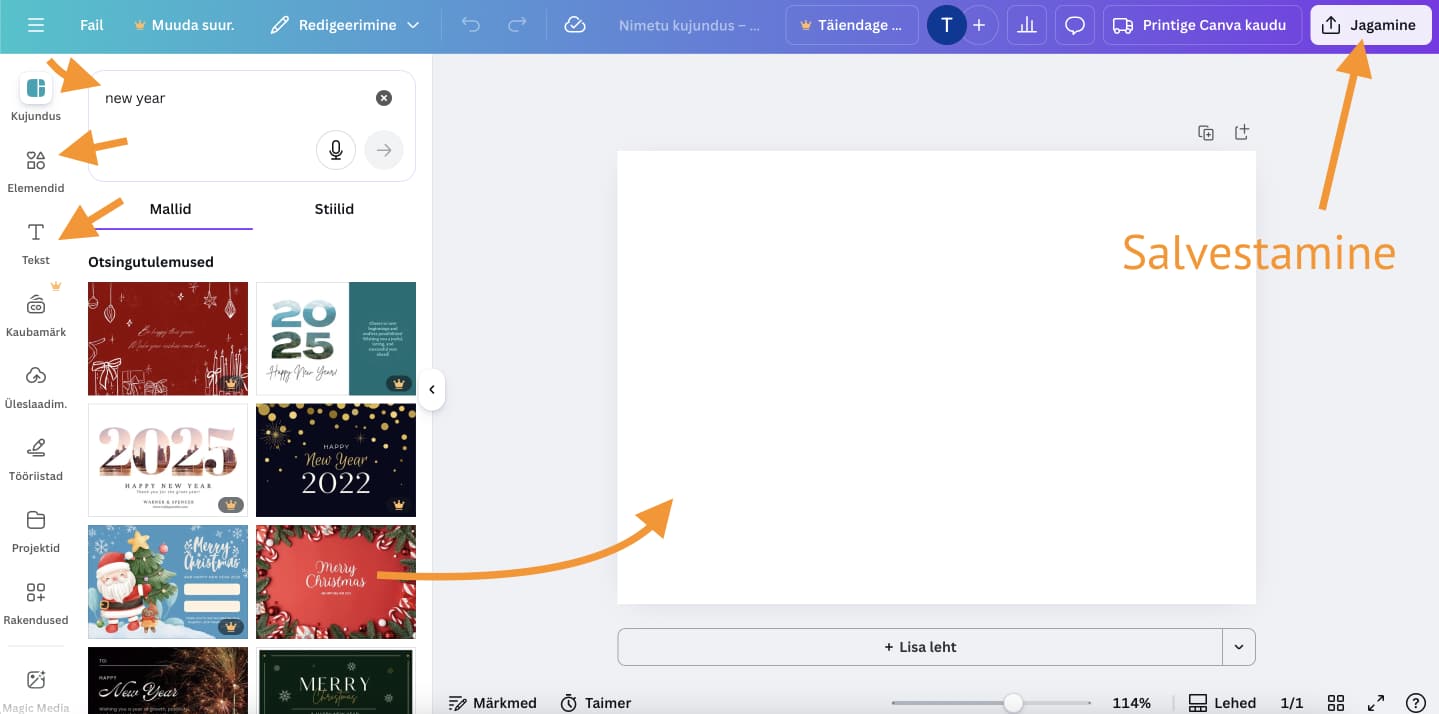The width and height of the screenshot is (1439, 714).
Task: Open the Elemendid panel in sidebar
Action: point(36,170)
